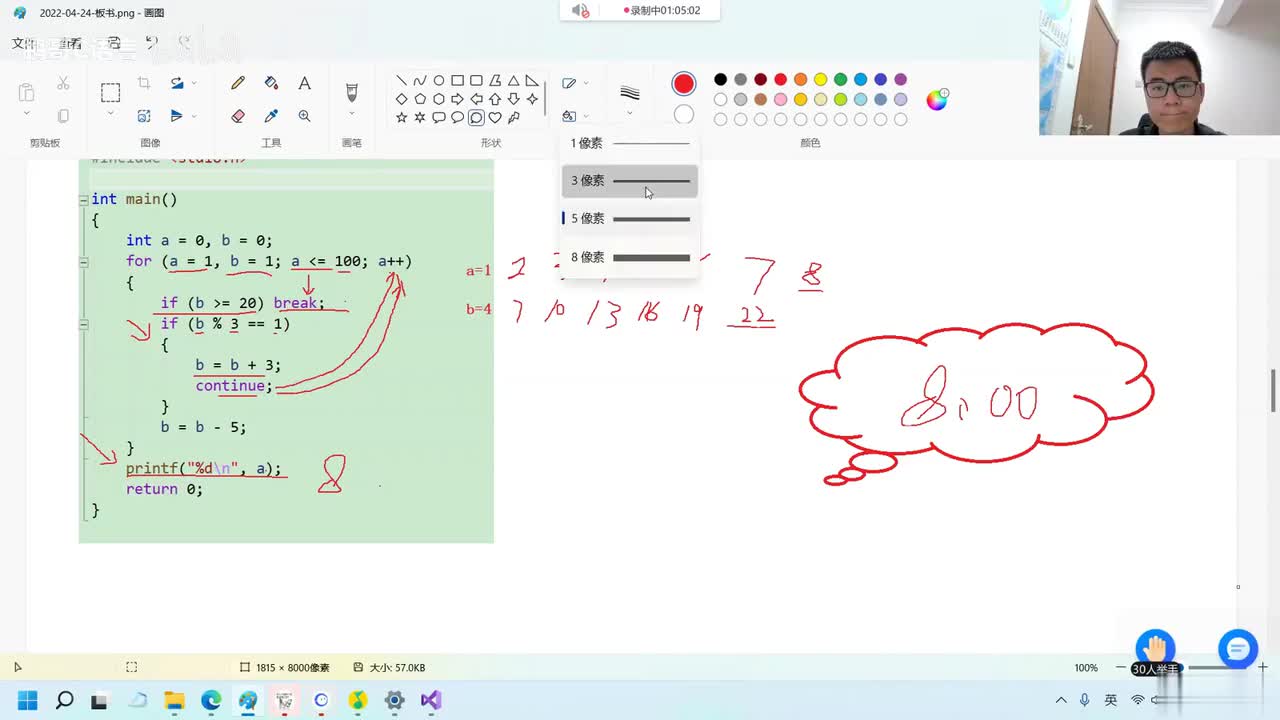Open the Paste options chevron

26,113
